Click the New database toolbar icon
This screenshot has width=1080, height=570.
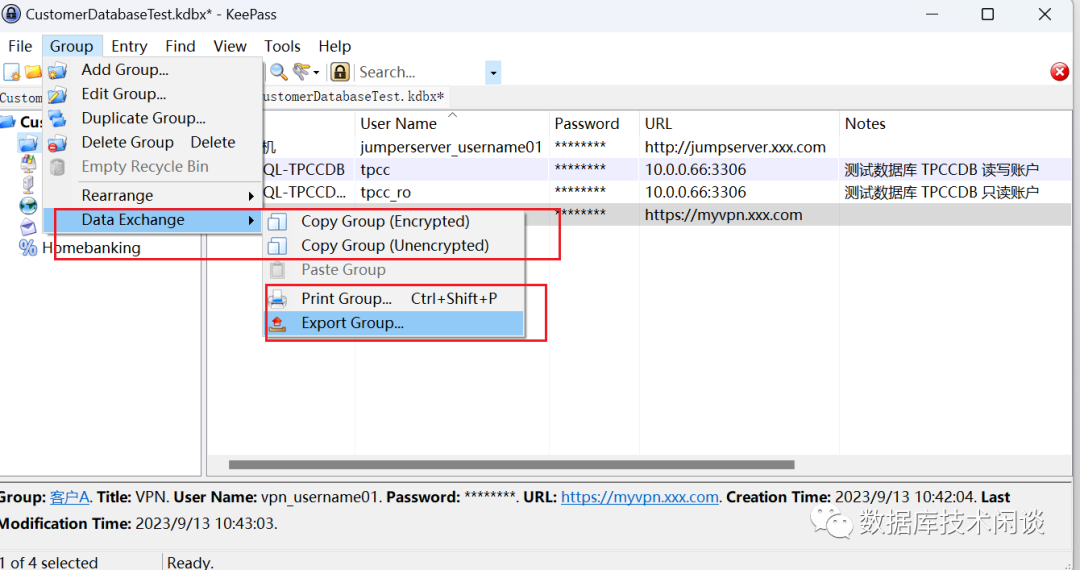coord(12,72)
